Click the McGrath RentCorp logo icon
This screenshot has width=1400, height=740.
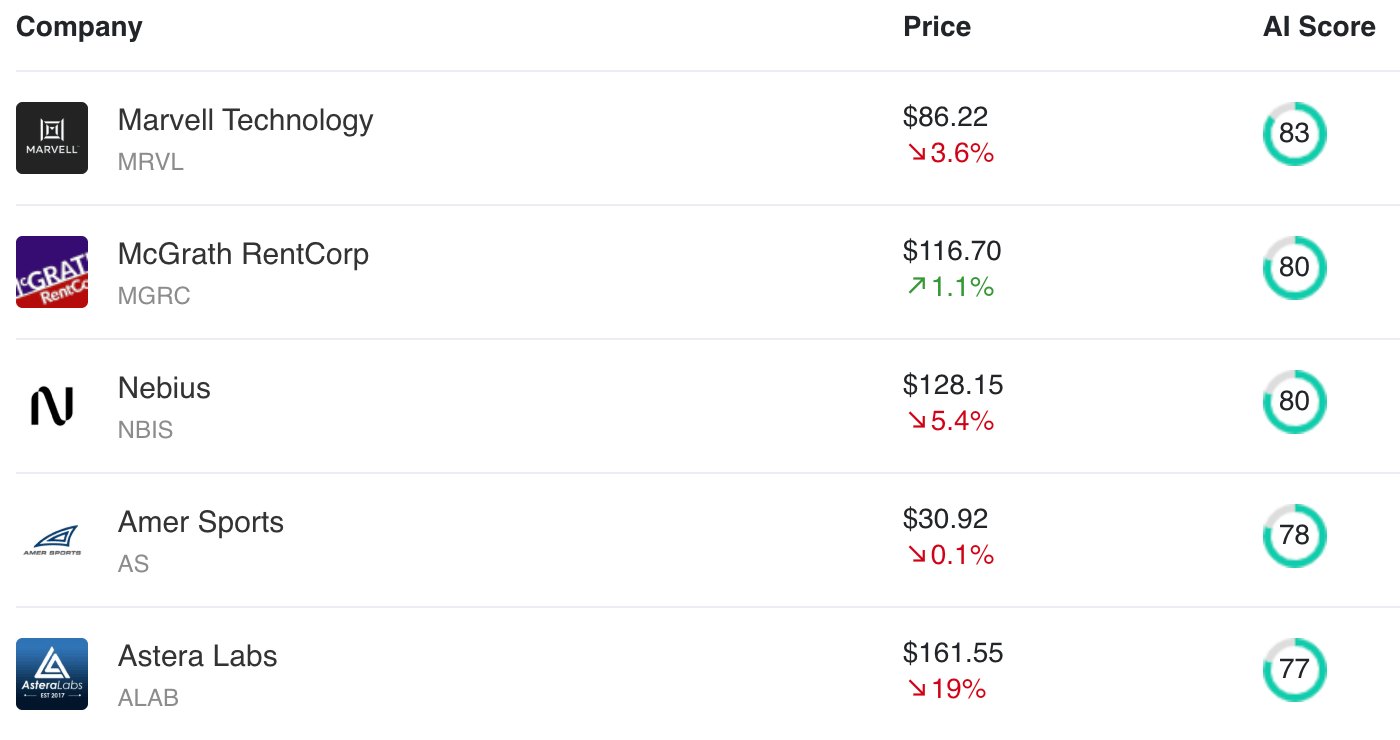click(x=52, y=272)
